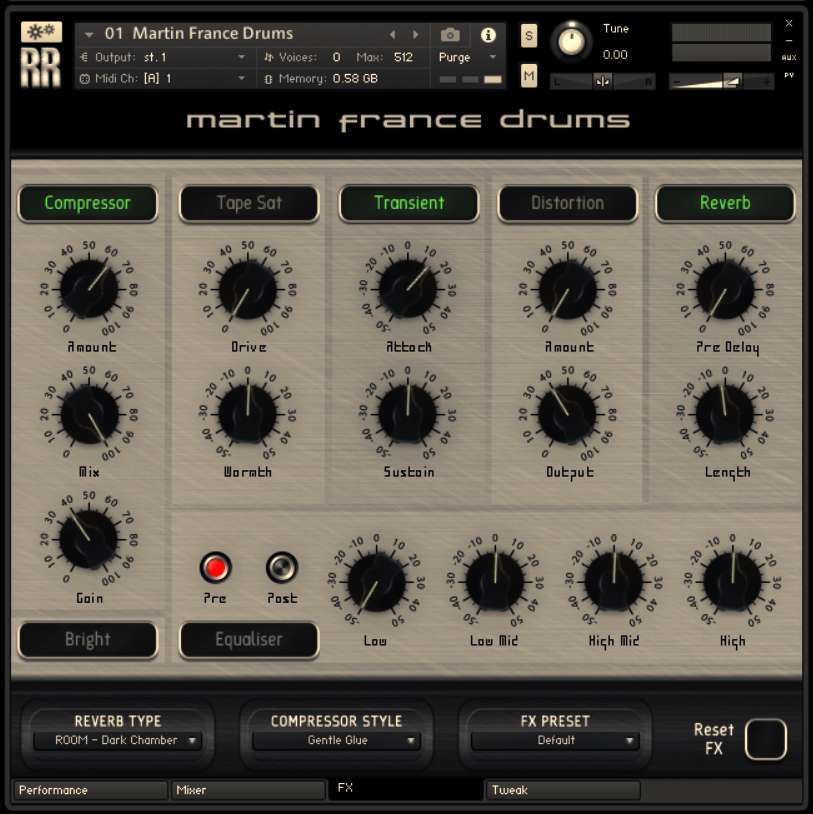Image resolution: width=813 pixels, height=814 pixels.
Task: Toggle the Transient effect button
Action: pyautogui.click(x=409, y=203)
